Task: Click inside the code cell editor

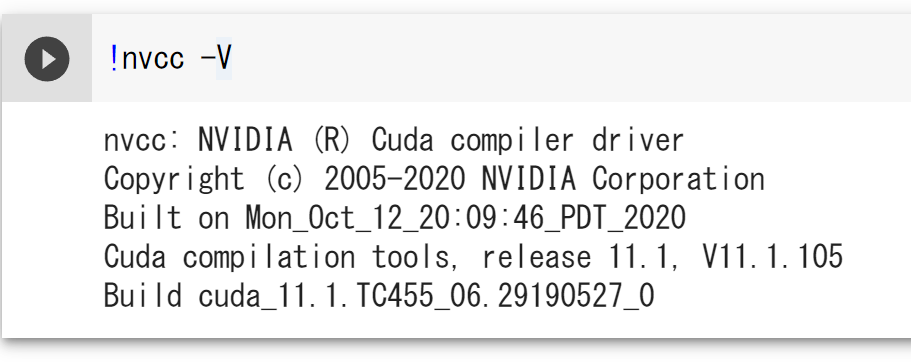Action: (501, 59)
